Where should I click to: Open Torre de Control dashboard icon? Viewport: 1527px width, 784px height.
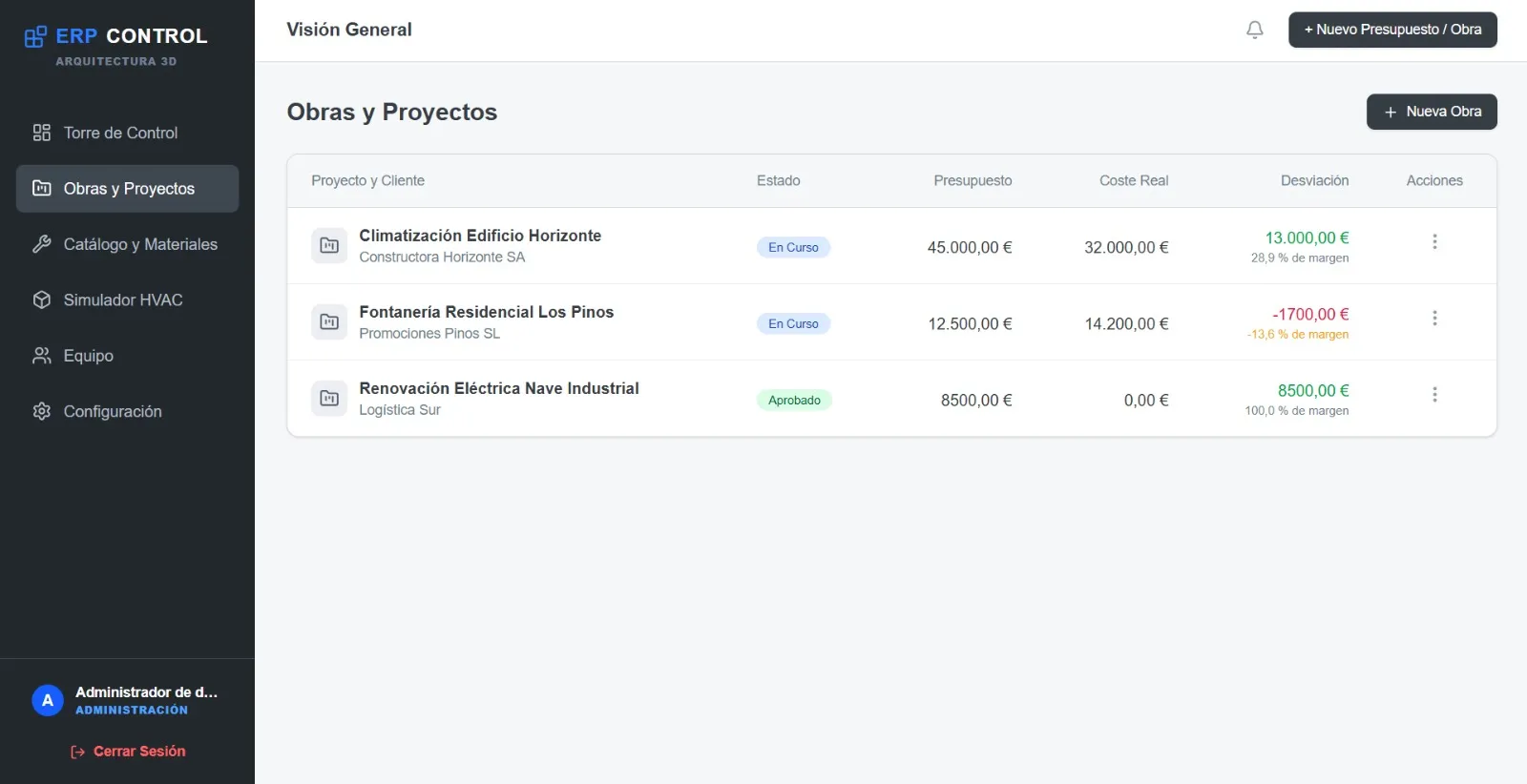point(41,133)
